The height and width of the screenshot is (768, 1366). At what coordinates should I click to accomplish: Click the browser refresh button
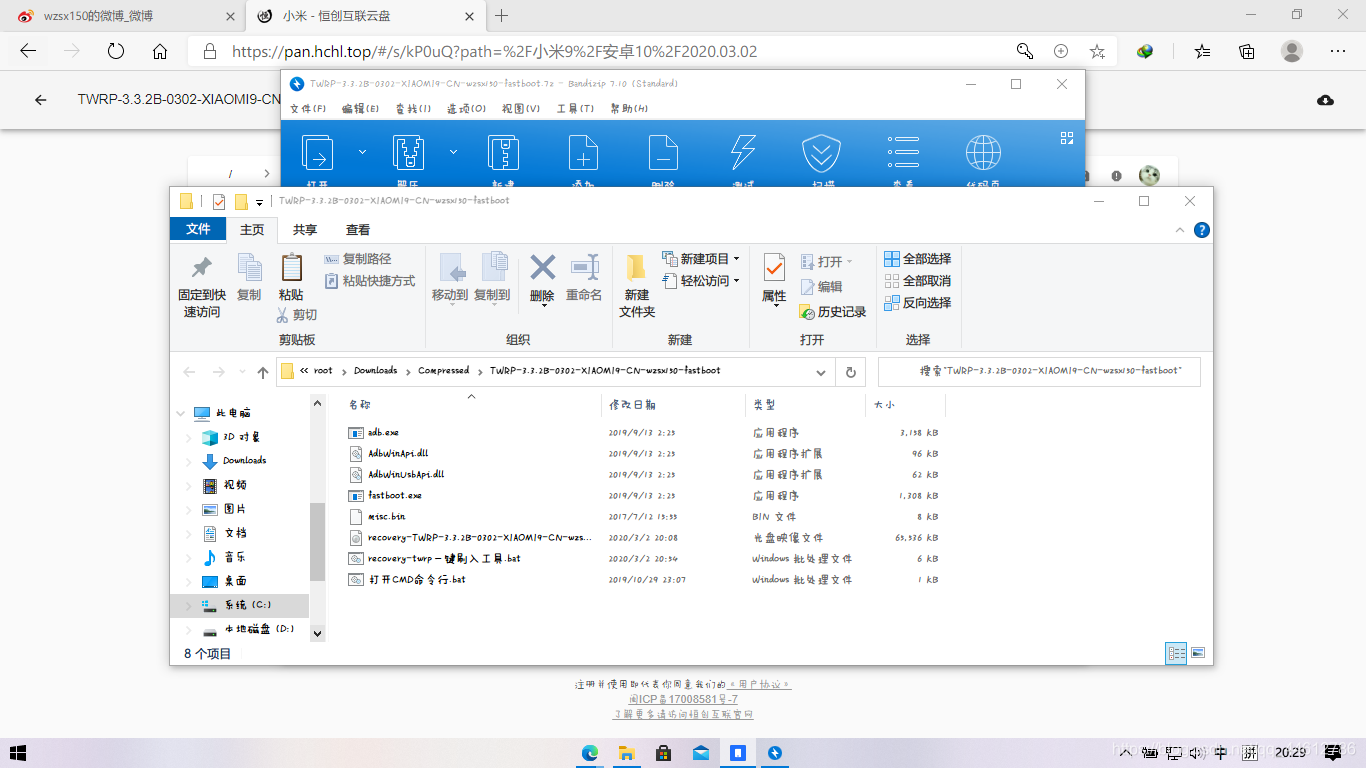point(116,51)
